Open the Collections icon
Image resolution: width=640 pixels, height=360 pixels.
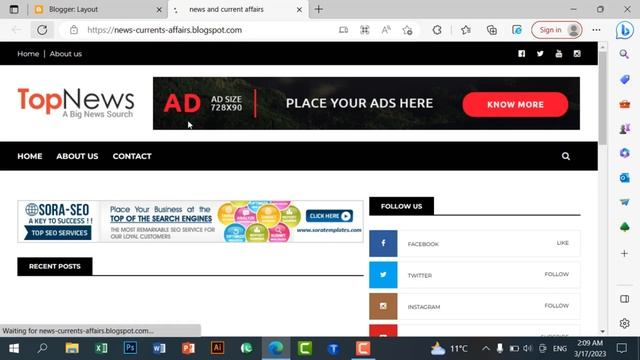pyautogui.click(x=492, y=30)
